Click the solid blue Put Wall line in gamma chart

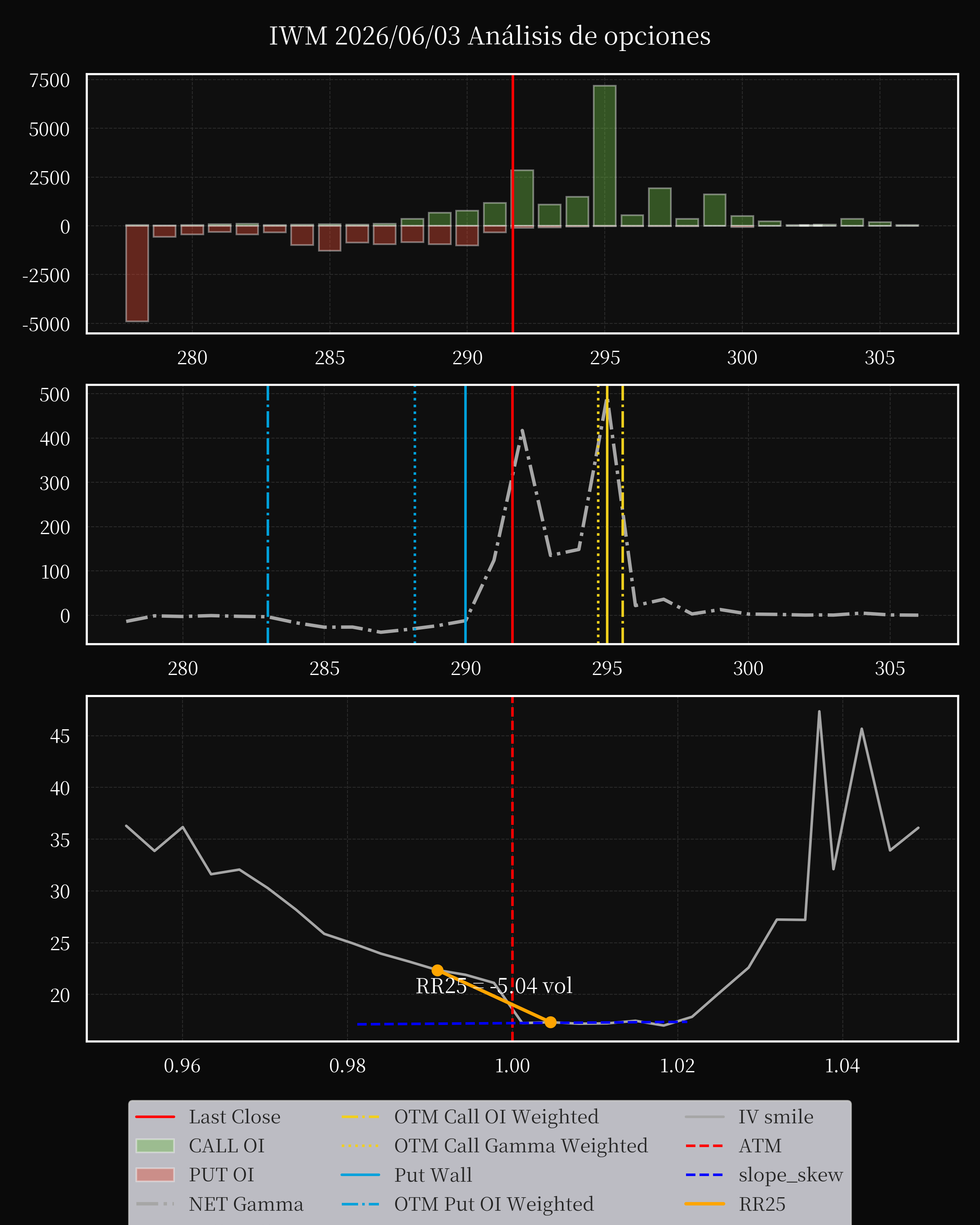(x=465, y=514)
